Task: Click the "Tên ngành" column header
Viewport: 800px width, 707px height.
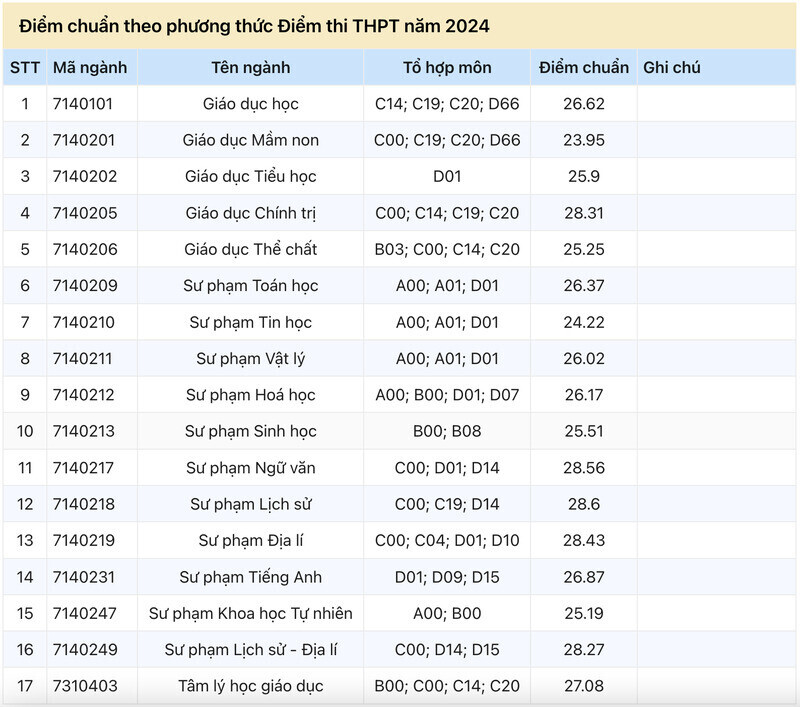Action: coord(250,68)
